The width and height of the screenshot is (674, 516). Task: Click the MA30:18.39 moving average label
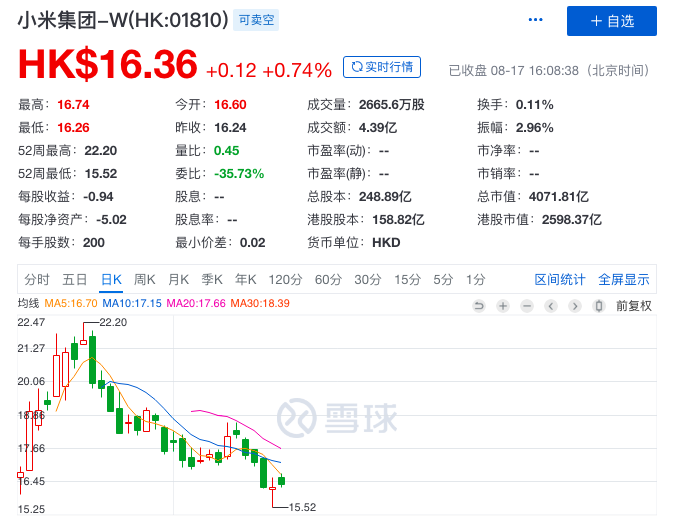coord(260,304)
